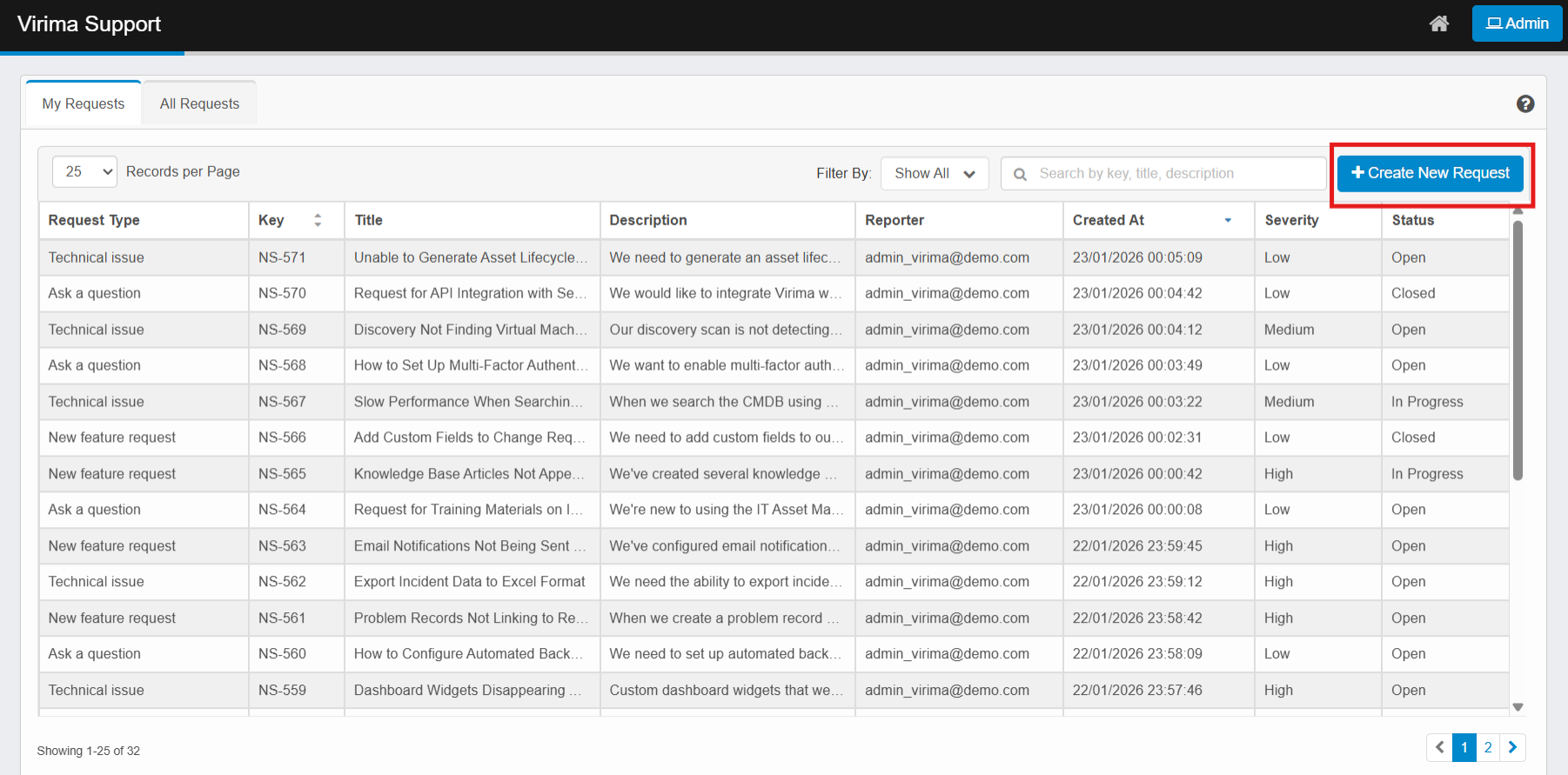Click the Create New Request button
1568x775 pixels.
point(1430,173)
